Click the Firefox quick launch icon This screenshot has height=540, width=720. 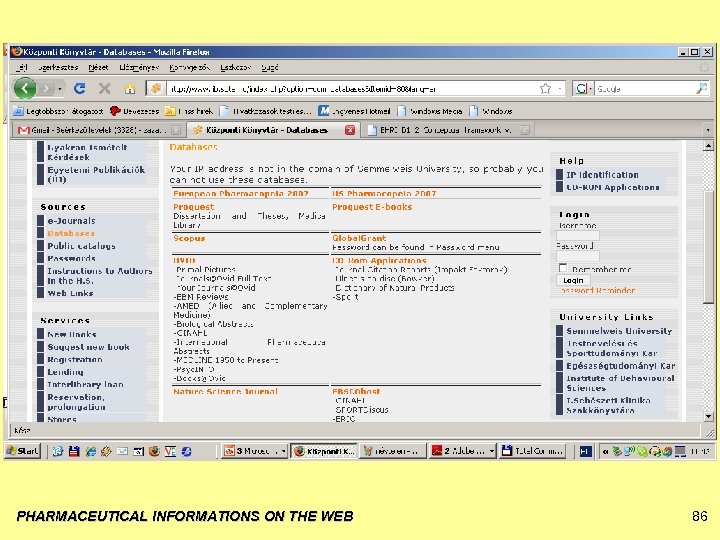tap(154, 451)
